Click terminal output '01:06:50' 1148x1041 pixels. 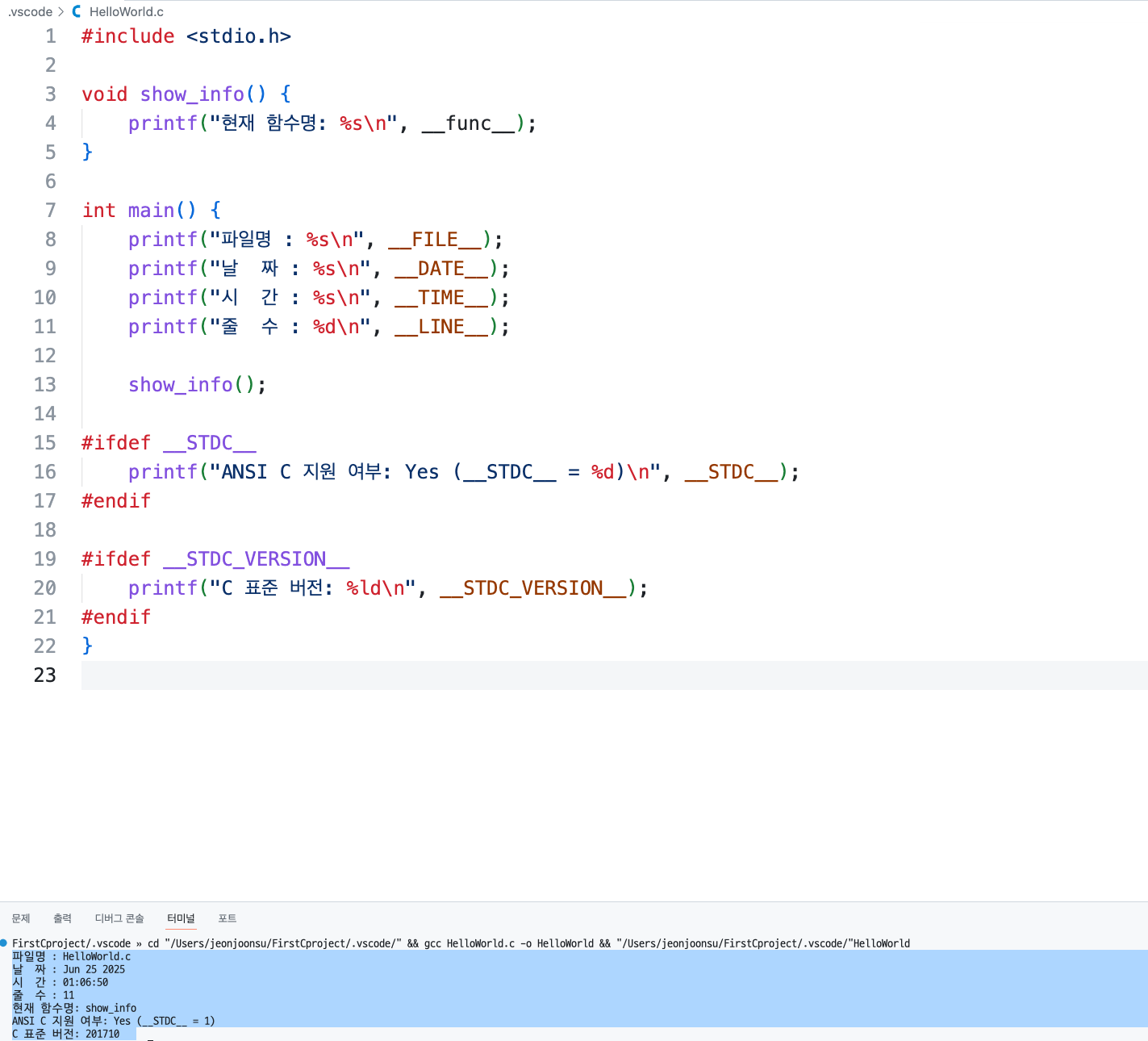point(86,982)
